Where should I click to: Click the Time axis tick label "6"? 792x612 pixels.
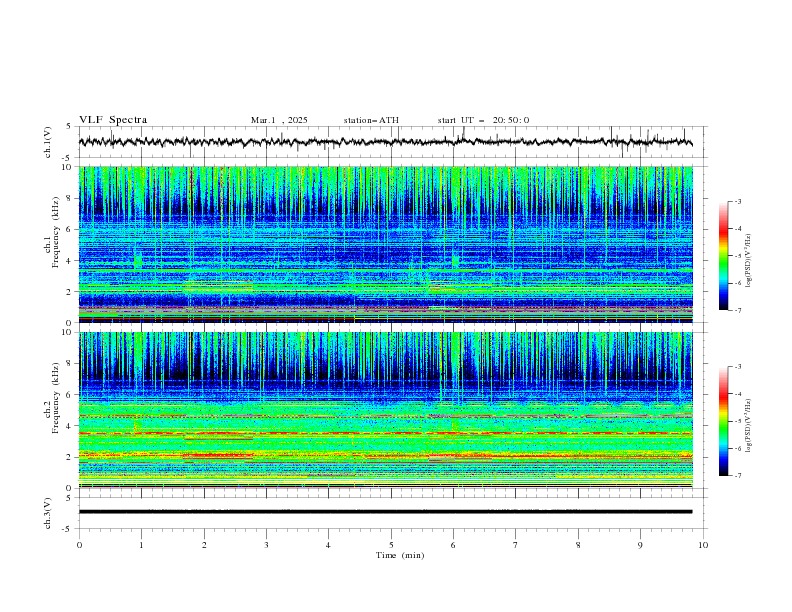tap(453, 545)
